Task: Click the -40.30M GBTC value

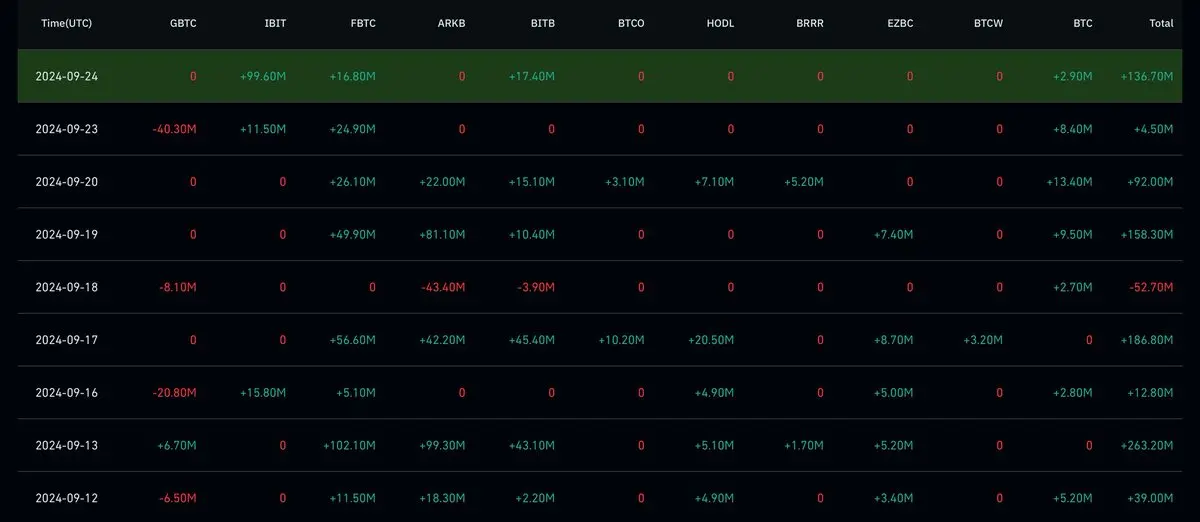Action: pos(175,129)
